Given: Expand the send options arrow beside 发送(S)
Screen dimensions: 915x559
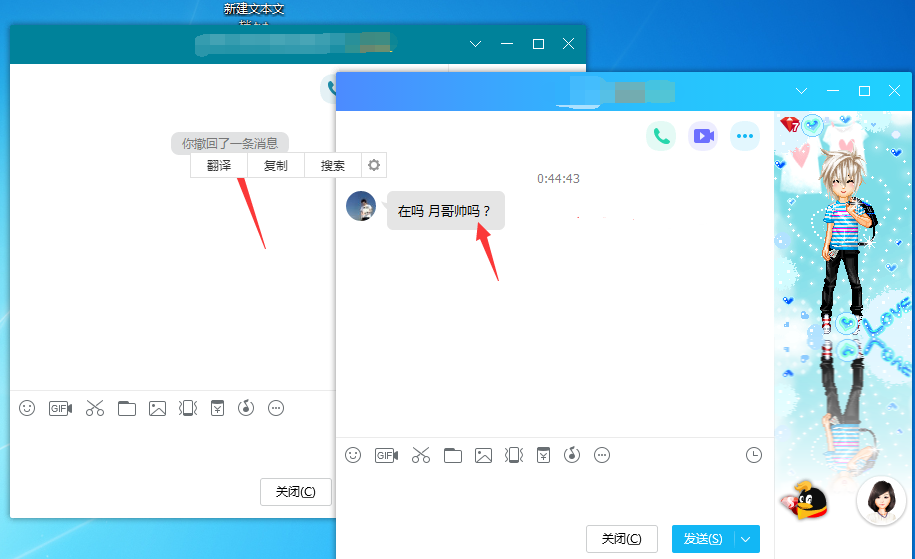Looking at the screenshot, I should click(x=746, y=539).
